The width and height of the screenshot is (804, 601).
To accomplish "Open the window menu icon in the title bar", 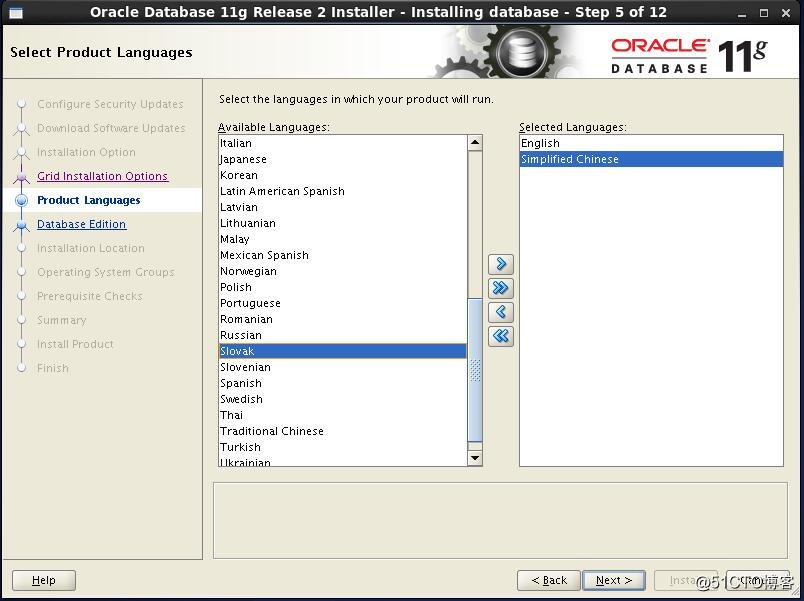I will [x=16, y=13].
